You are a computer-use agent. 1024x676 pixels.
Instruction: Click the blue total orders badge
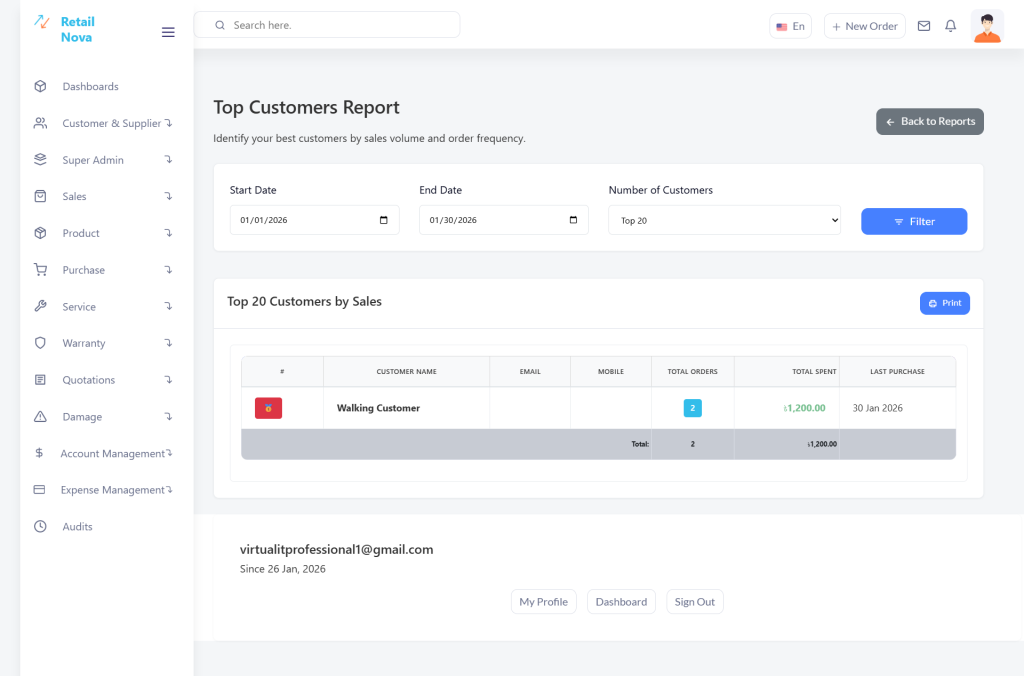click(x=692, y=408)
